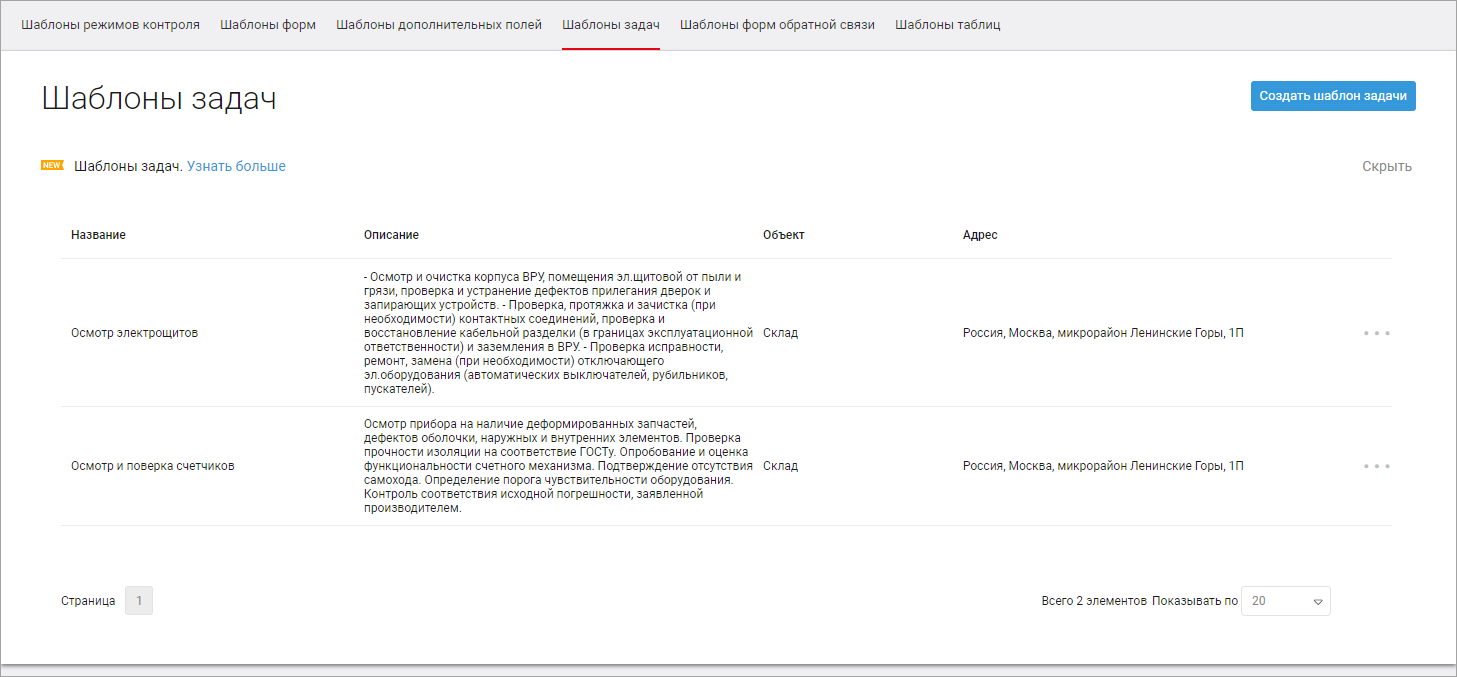Open the Осмотр электрощитов template
This screenshot has width=1457, height=677.
pyautogui.click(x=134, y=333)
